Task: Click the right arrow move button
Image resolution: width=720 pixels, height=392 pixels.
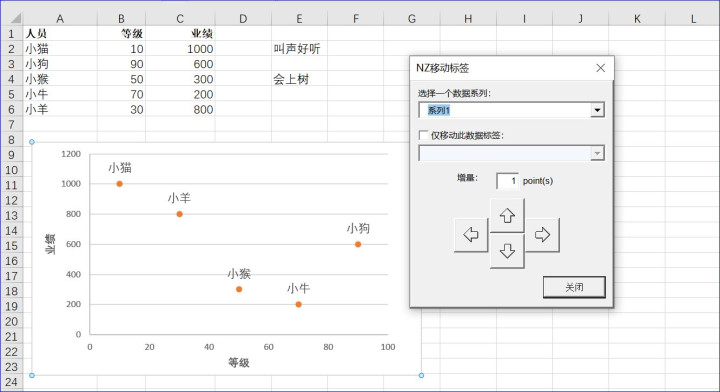Action: [x=542, y=235]
